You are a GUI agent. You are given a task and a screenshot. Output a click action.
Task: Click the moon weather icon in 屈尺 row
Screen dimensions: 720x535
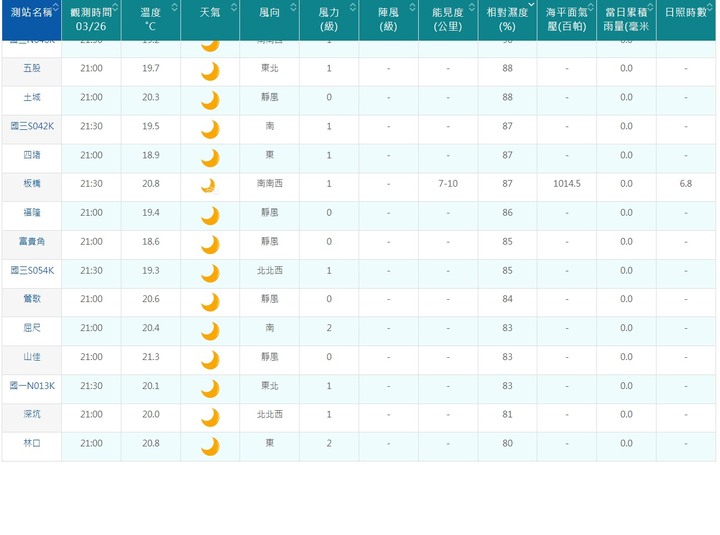click(210, 331)
